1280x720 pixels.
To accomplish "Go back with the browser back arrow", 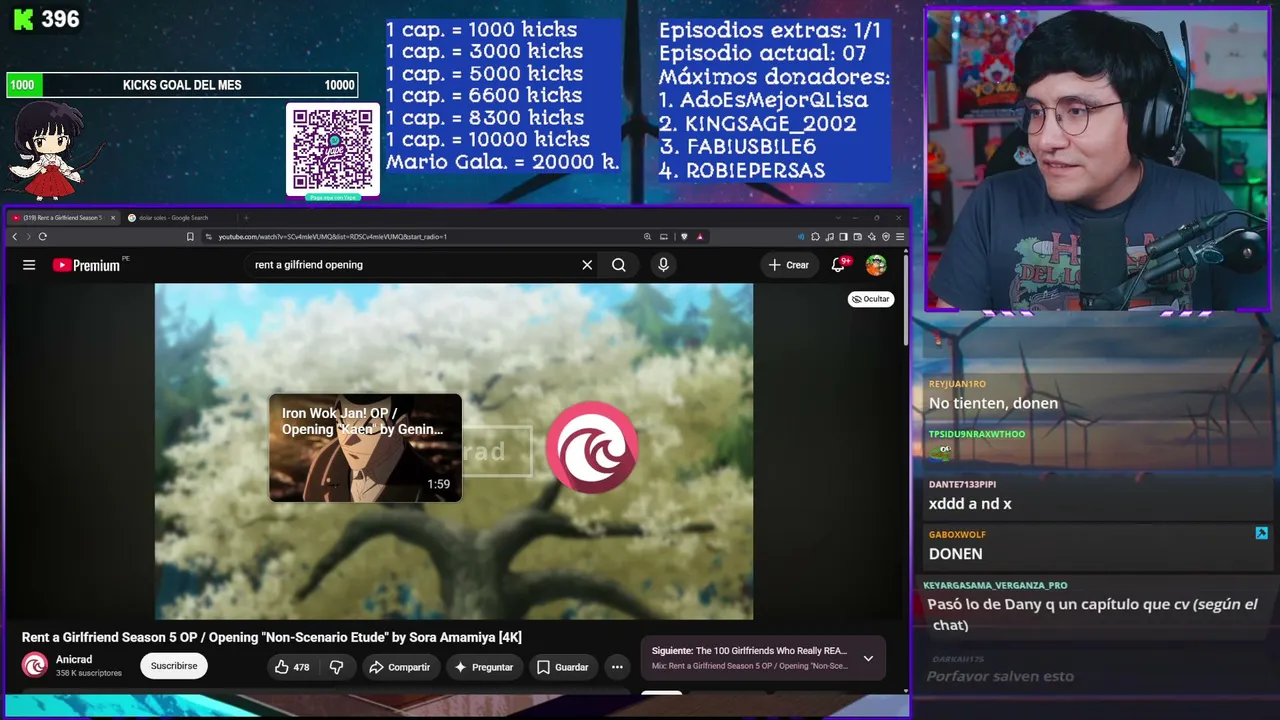I will coord(15,237).
